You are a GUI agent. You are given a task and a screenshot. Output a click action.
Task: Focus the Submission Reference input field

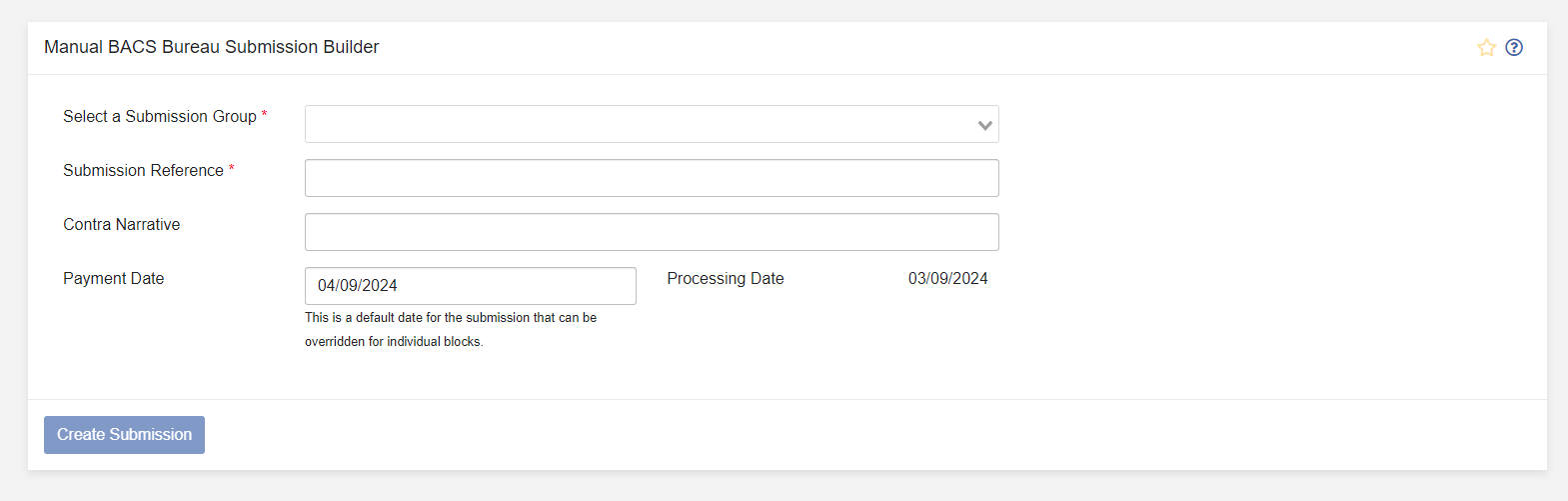pyautogui.click(x=652, y=178)
